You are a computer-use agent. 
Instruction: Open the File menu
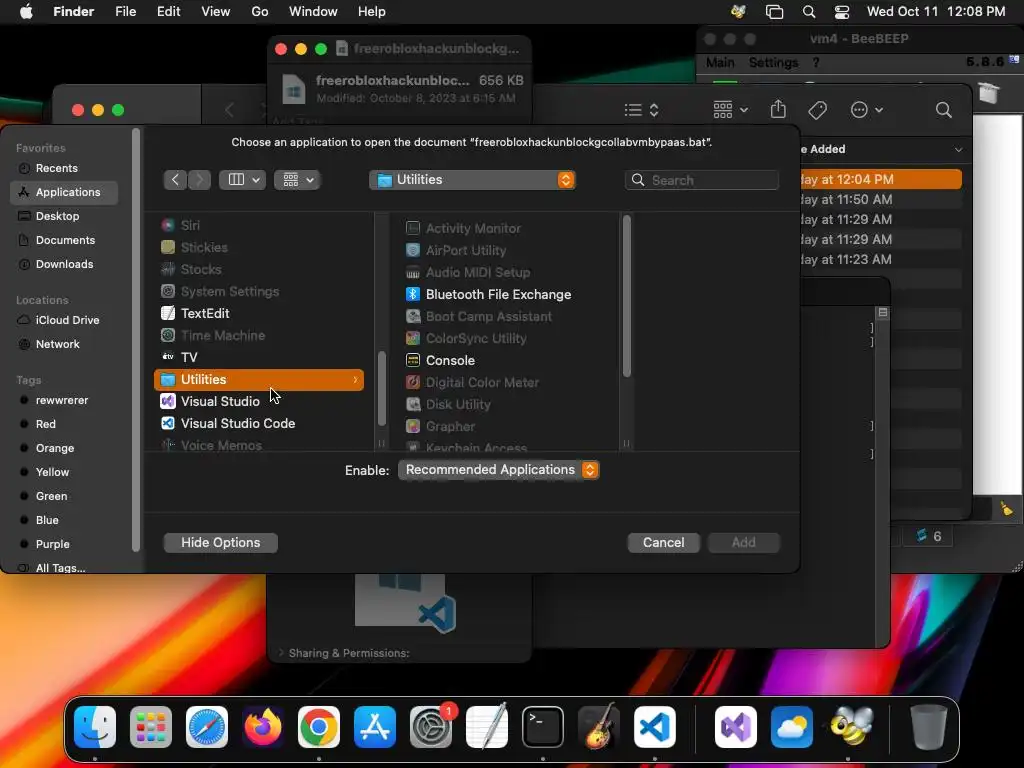[x=125, y=12]
